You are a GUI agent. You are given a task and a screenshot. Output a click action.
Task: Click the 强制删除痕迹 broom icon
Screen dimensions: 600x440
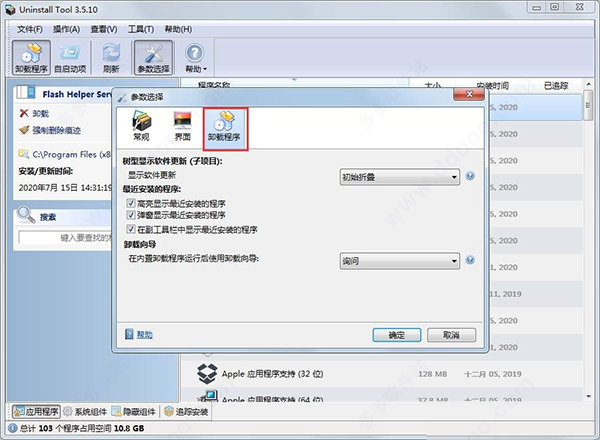click(x=24, y=130)
